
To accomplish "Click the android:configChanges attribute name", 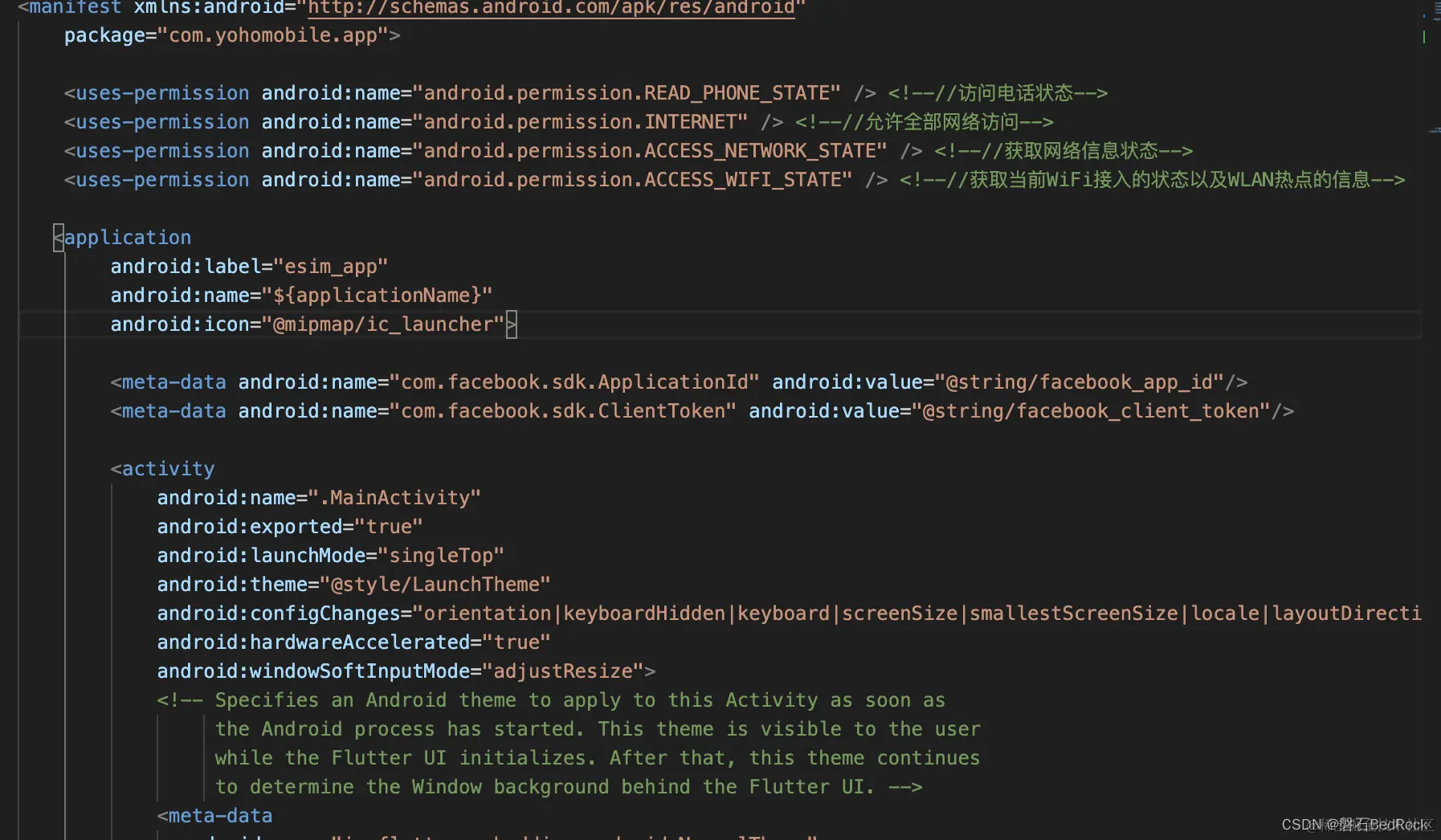I will [279, 614].
